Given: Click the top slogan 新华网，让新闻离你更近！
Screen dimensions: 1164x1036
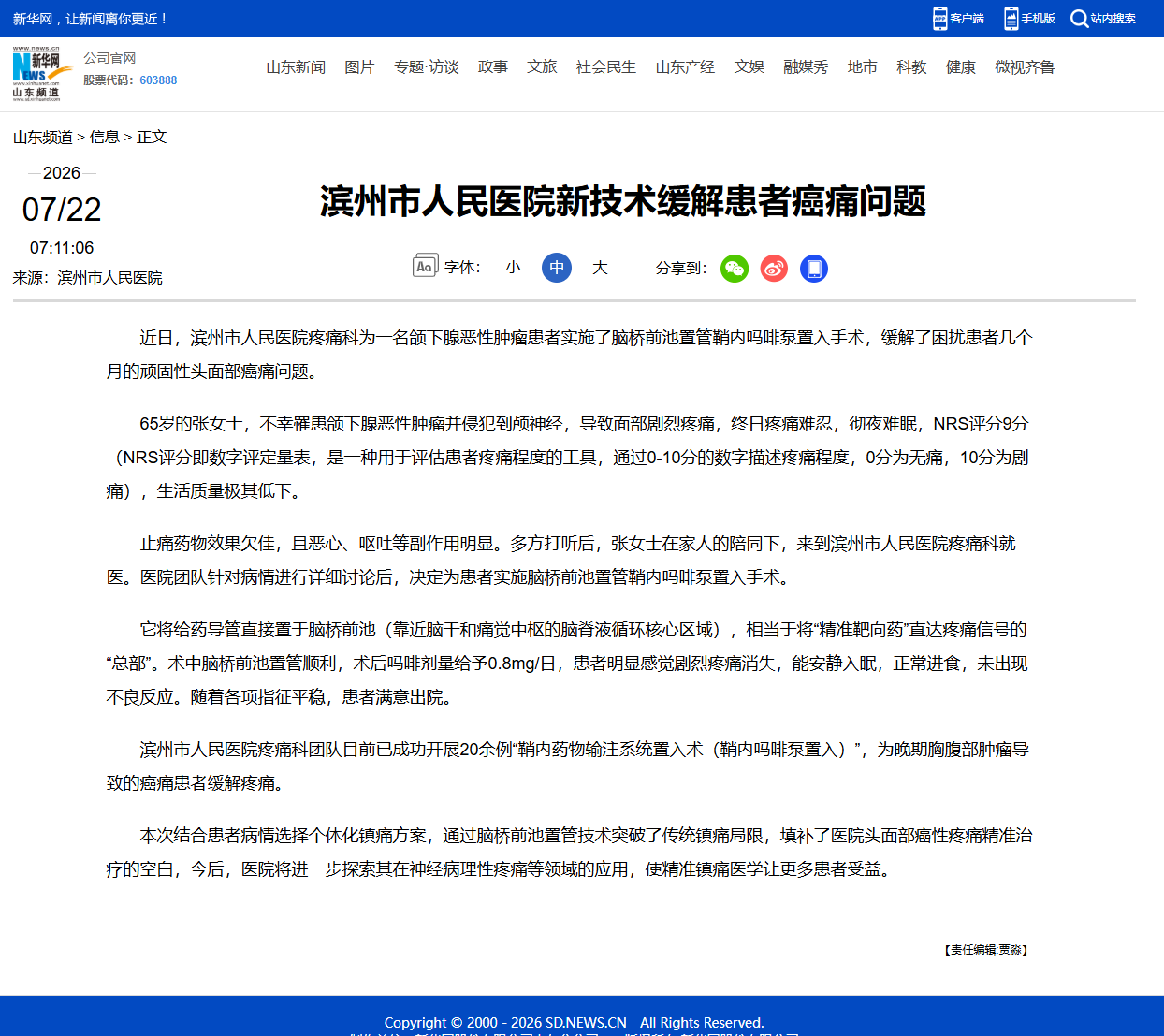Looking at the screenshot, I should (91, 19).
